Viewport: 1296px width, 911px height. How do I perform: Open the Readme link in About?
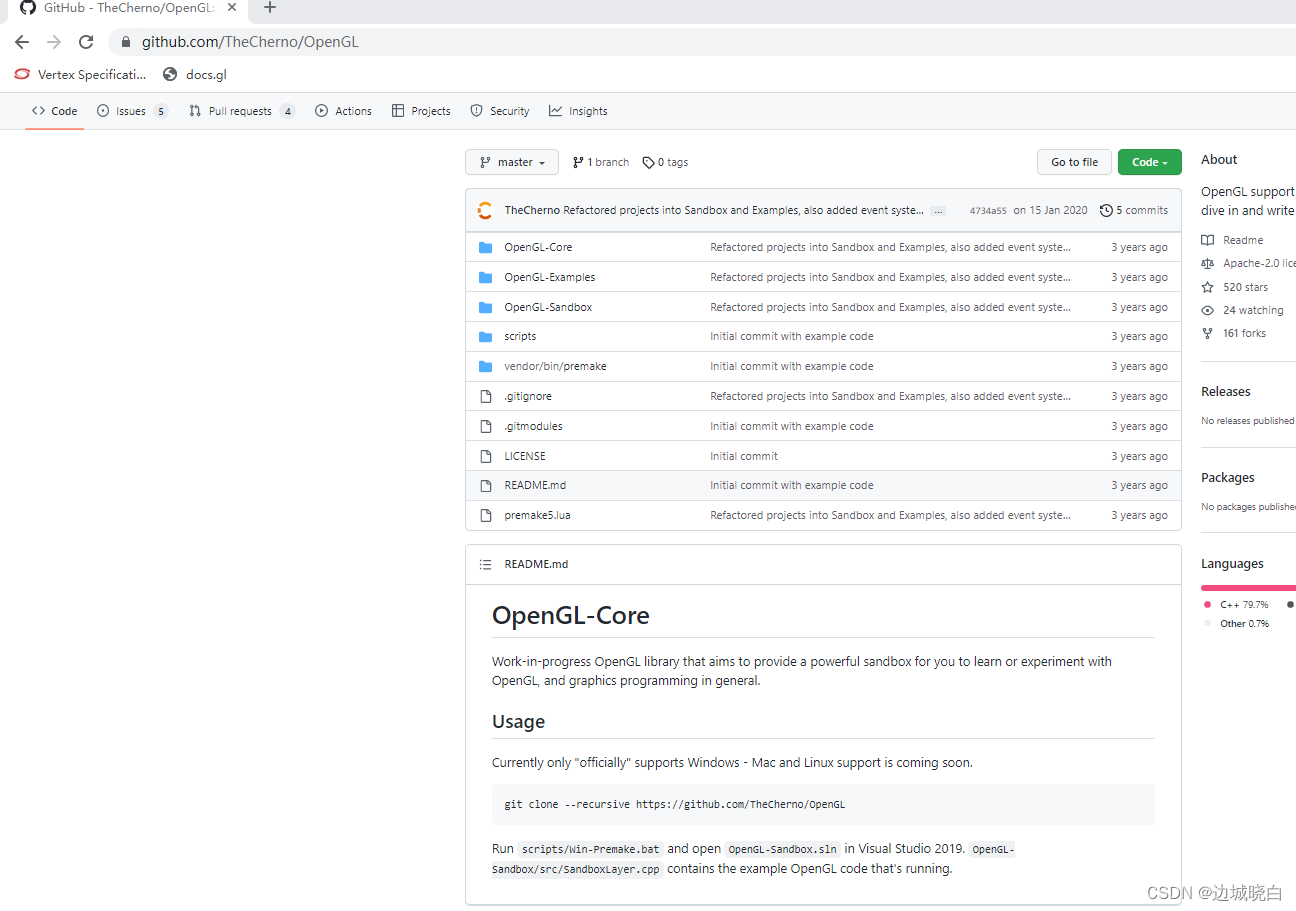point(1233,240)
